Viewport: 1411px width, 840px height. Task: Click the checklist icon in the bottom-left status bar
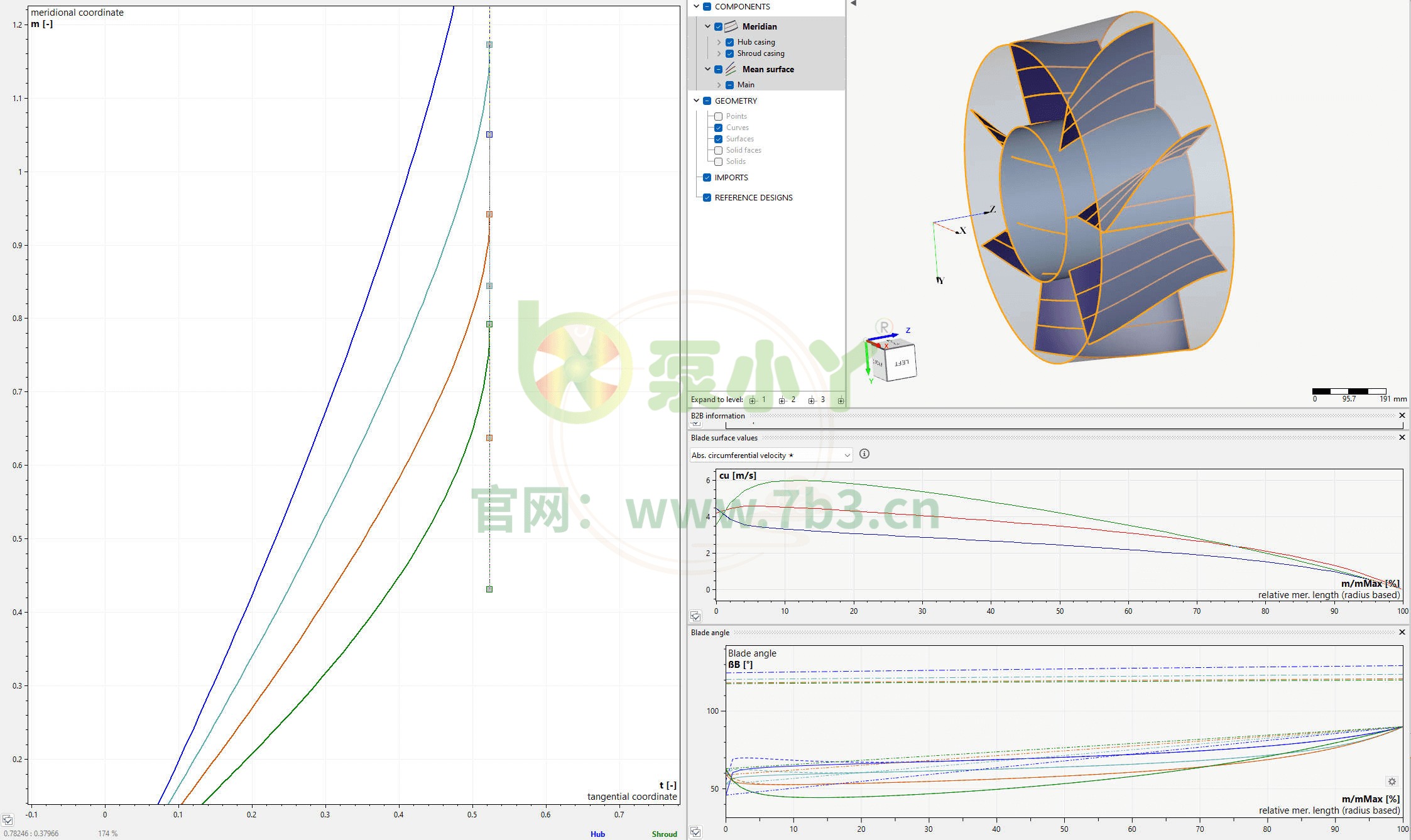(695, 831)
